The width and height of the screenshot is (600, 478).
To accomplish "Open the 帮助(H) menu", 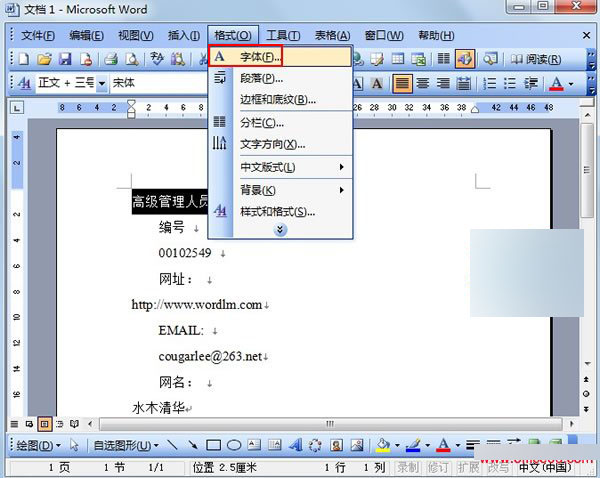I will coord(436,36).
